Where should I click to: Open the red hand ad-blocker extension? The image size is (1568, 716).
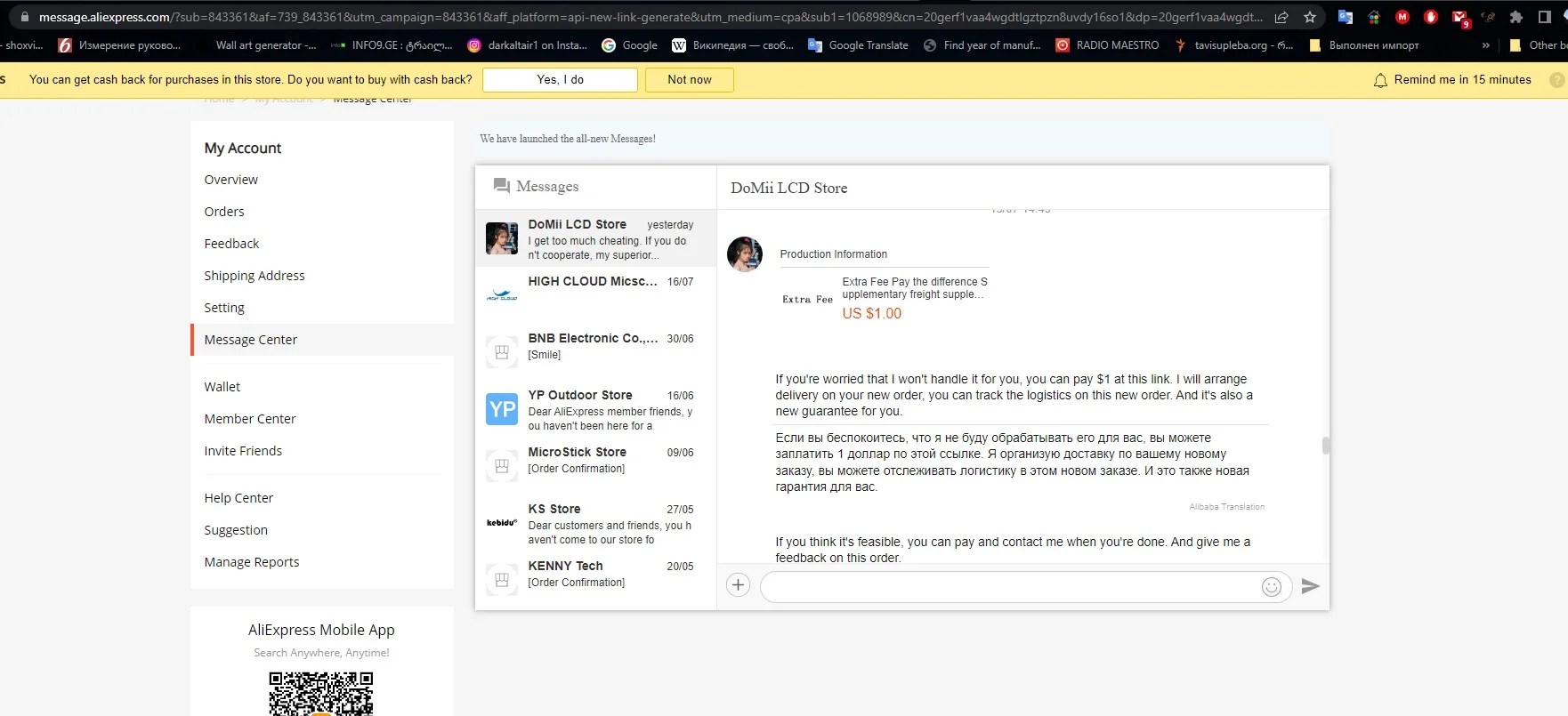1431,17
